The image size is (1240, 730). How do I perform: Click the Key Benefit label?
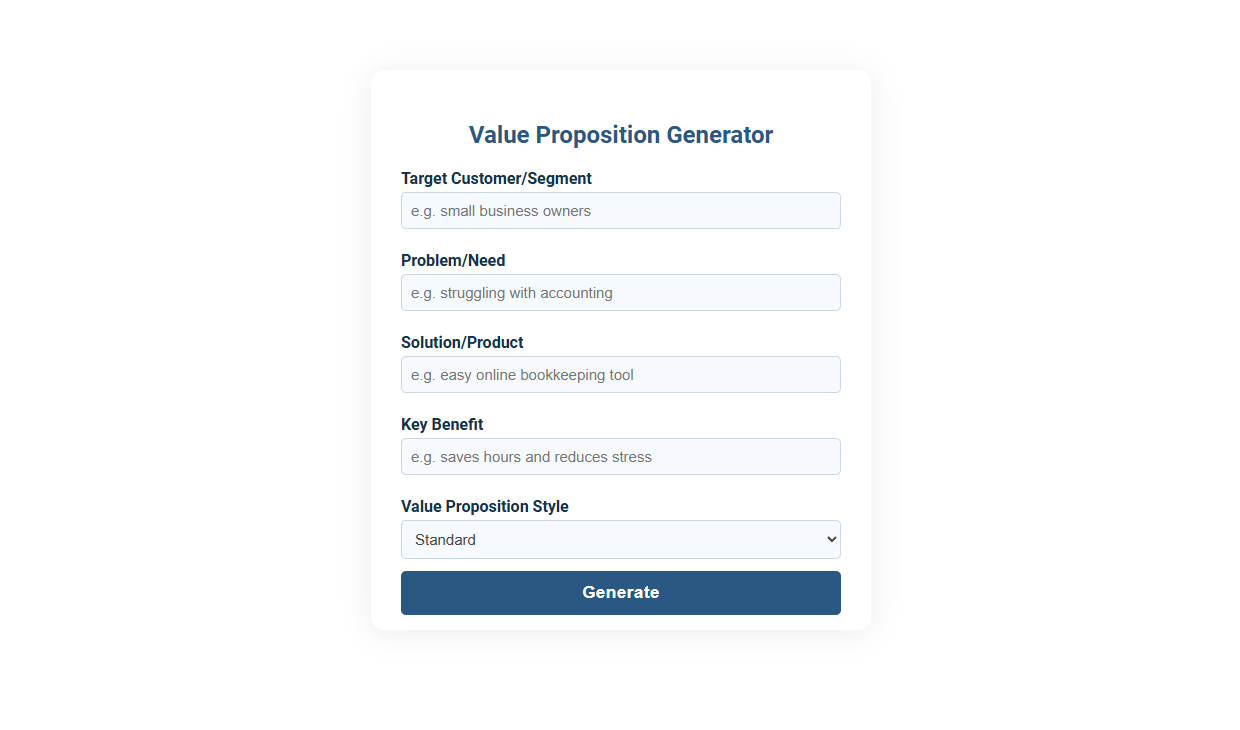click(x=442, y=424)
